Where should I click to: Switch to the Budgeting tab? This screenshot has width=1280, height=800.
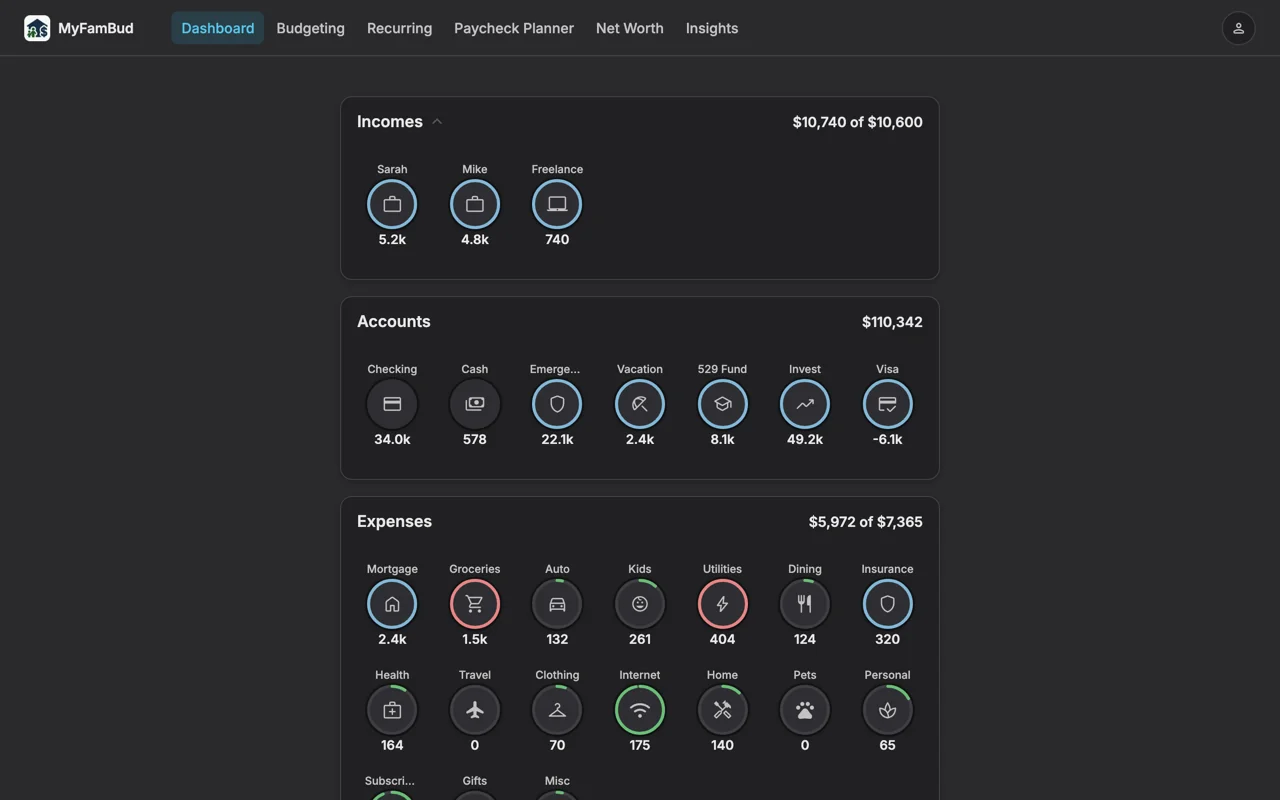(x=310, y=28)
